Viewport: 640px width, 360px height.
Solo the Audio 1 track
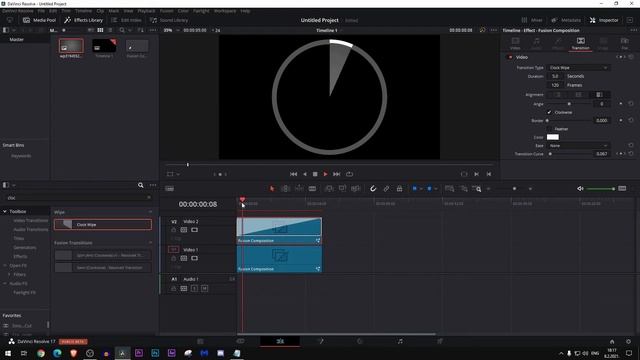(194, 288)
